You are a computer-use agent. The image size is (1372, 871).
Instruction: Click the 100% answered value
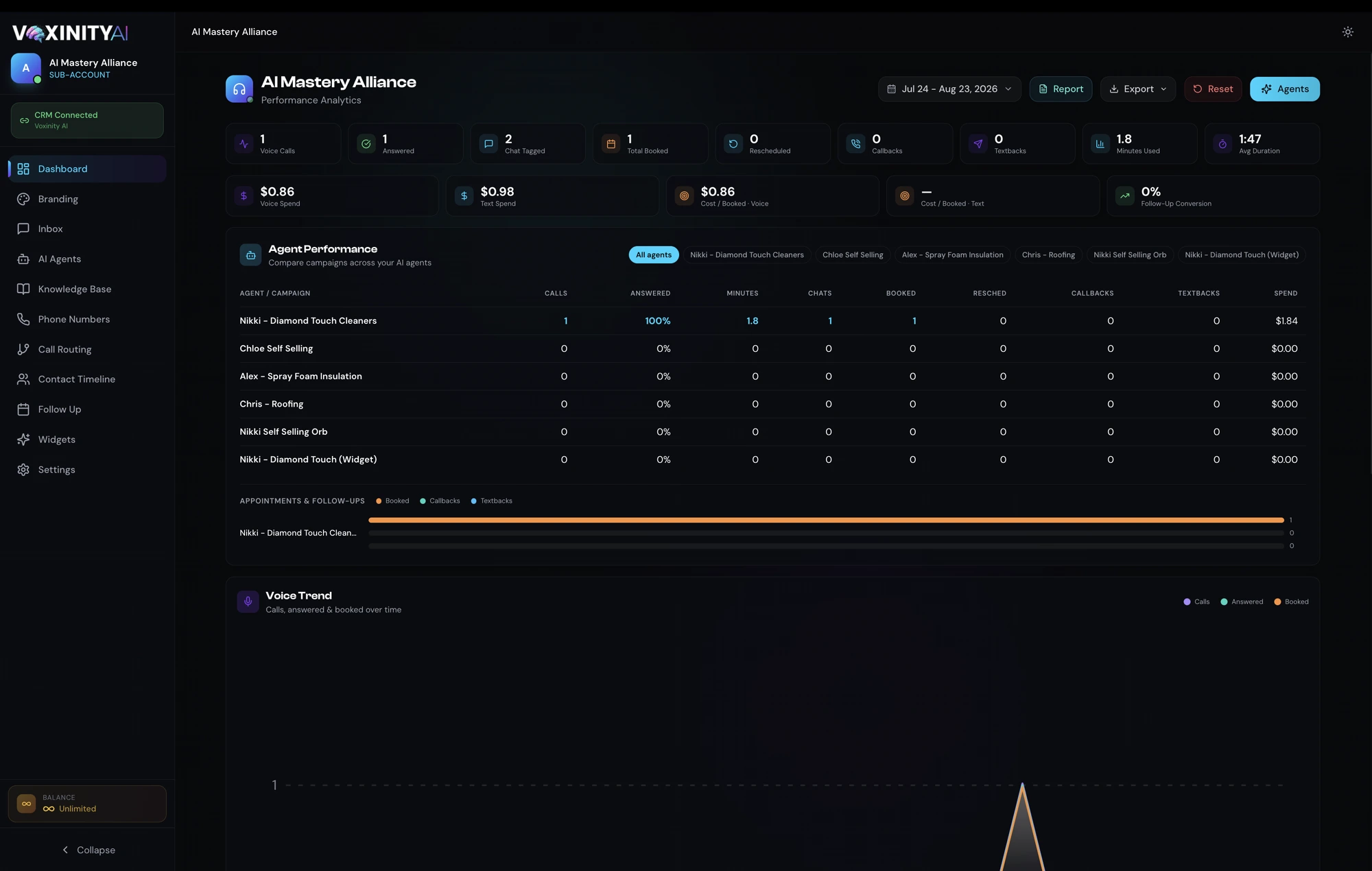(657, 321)
